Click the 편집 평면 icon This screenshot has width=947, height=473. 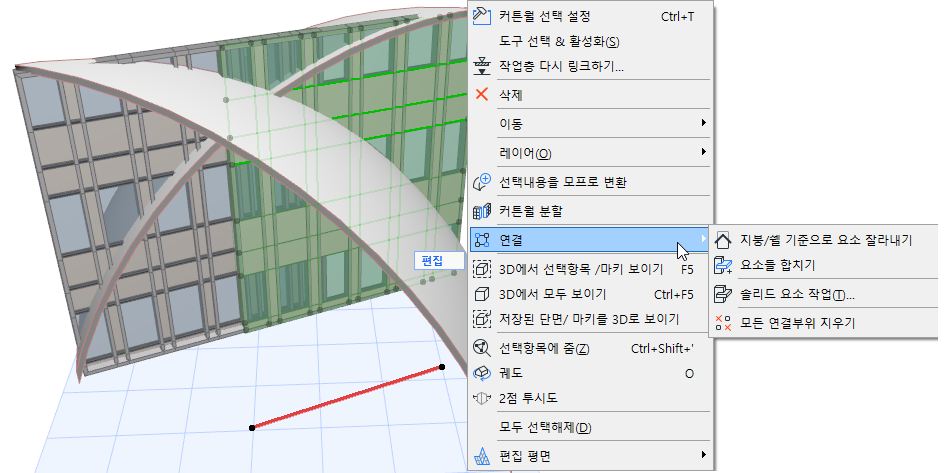[x=481, y=456]
